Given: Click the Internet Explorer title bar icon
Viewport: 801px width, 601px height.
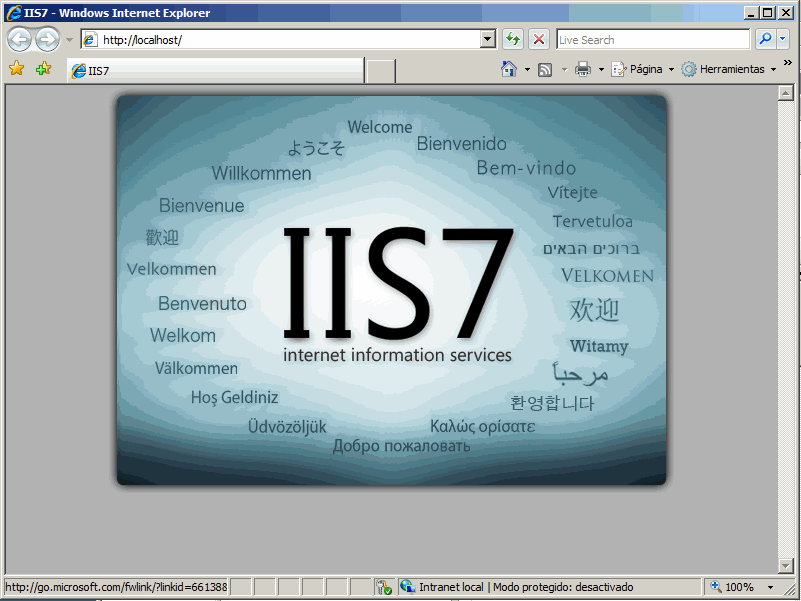Looking at the screenshot, I should click(14, 13).
